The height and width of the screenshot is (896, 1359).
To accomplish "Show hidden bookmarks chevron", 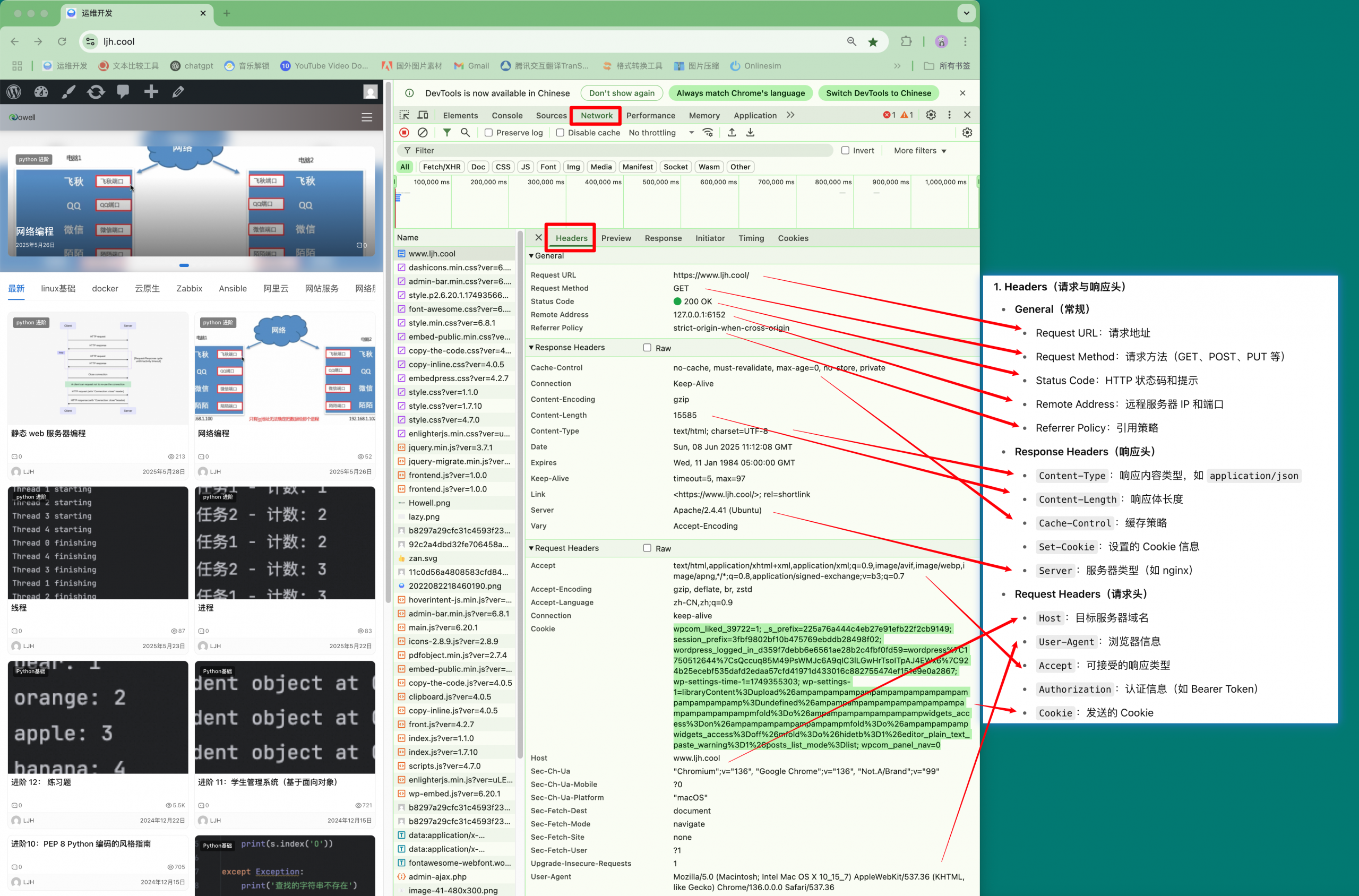I will pyautogui.click(x=897, y=66).
